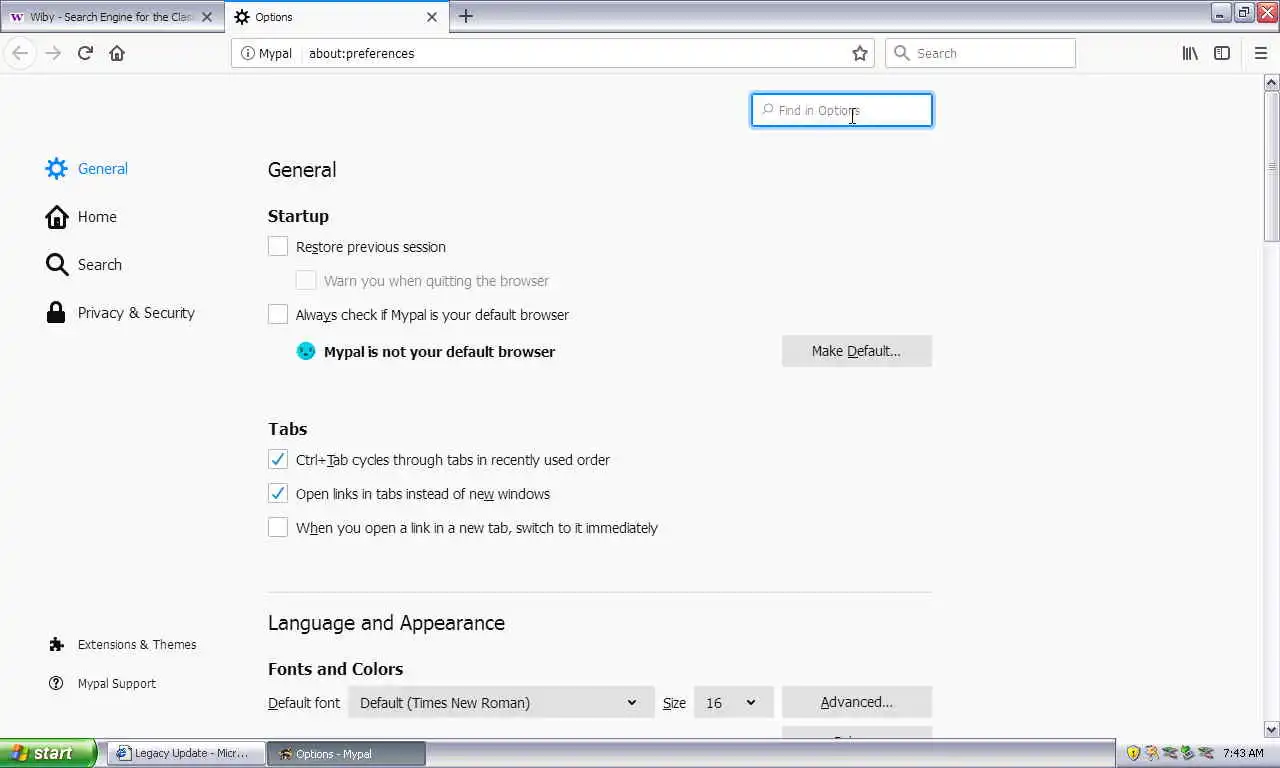This screenshot has width=1280, height=768.
Task: Click the Wiby favicon on first tab
Action: coord(17,17)
